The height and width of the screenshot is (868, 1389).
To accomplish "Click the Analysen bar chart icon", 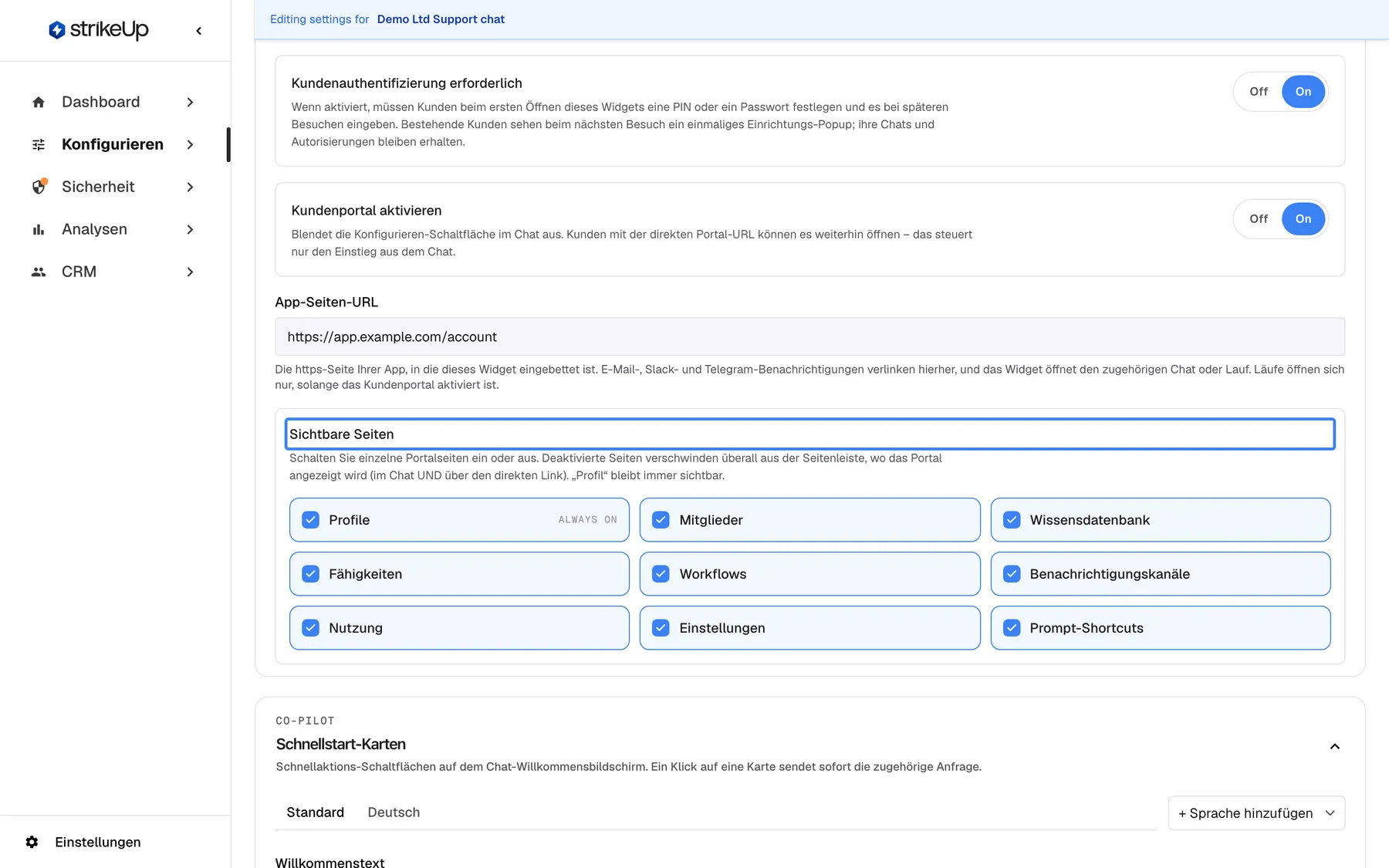I will tap(39, 229).
